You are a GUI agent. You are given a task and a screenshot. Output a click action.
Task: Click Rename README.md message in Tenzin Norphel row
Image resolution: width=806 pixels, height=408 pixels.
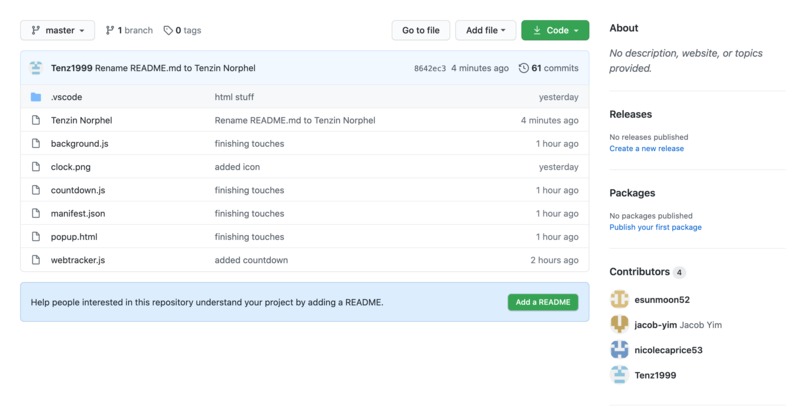295,120
